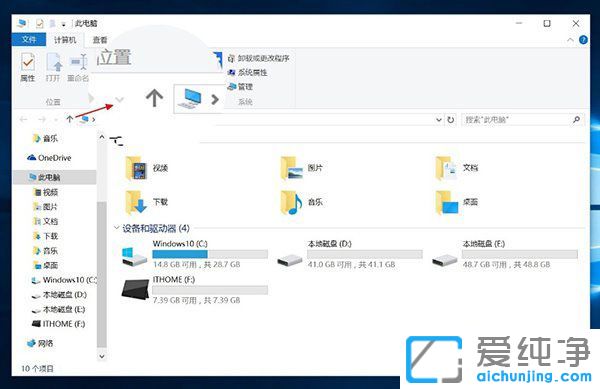This screenshot has width=600, height=389.
Task: Select the 音乐 folder icon in main pane
Action: coord(292,202)
